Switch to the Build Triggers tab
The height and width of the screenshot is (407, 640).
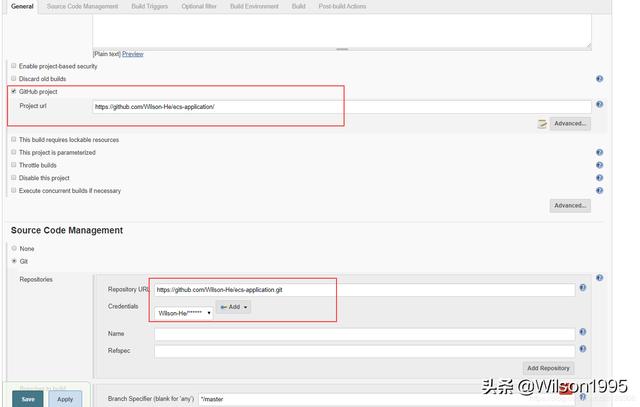[149, 7]
